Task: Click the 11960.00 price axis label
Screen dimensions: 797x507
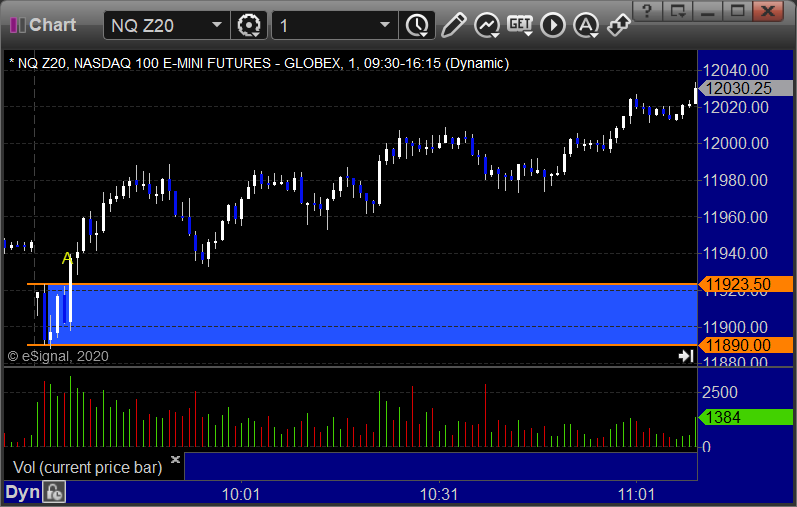Action: pos(735,217)
